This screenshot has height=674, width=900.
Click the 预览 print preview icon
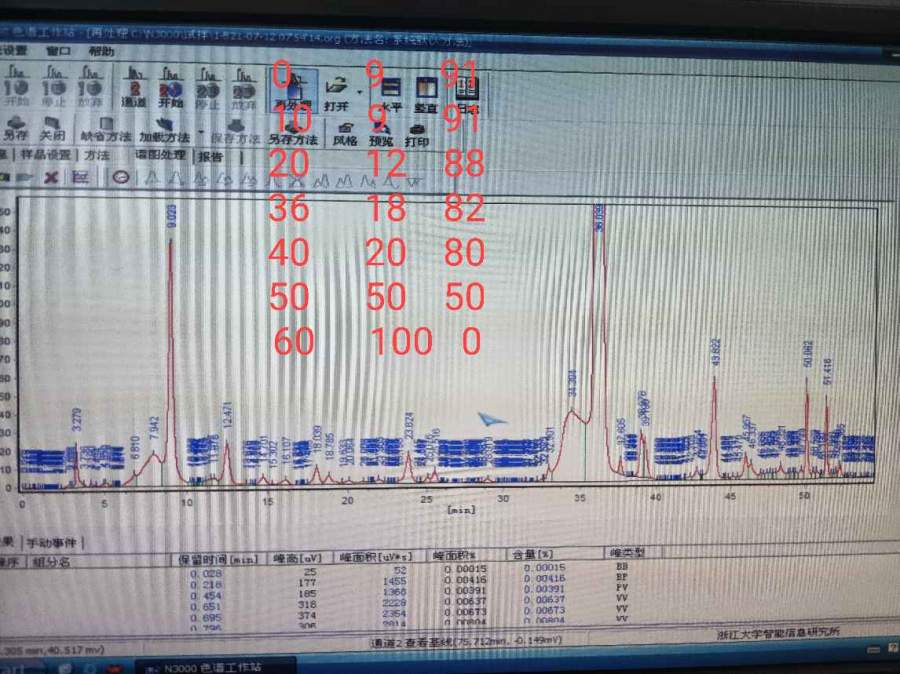(x=381, y=135)
